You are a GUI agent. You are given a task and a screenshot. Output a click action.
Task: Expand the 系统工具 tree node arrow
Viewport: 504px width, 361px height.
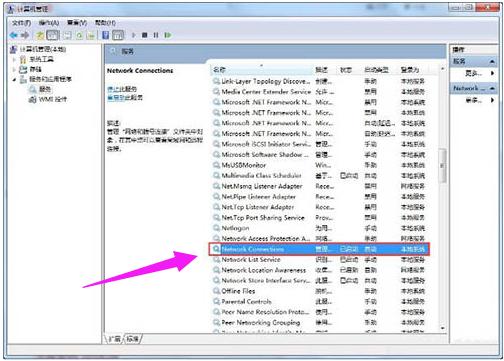14,60
